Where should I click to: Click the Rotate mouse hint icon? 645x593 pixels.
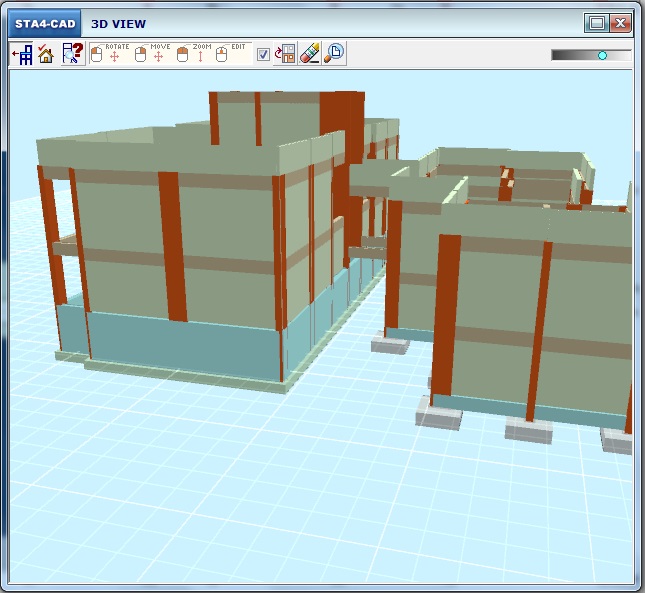point(105,54)
